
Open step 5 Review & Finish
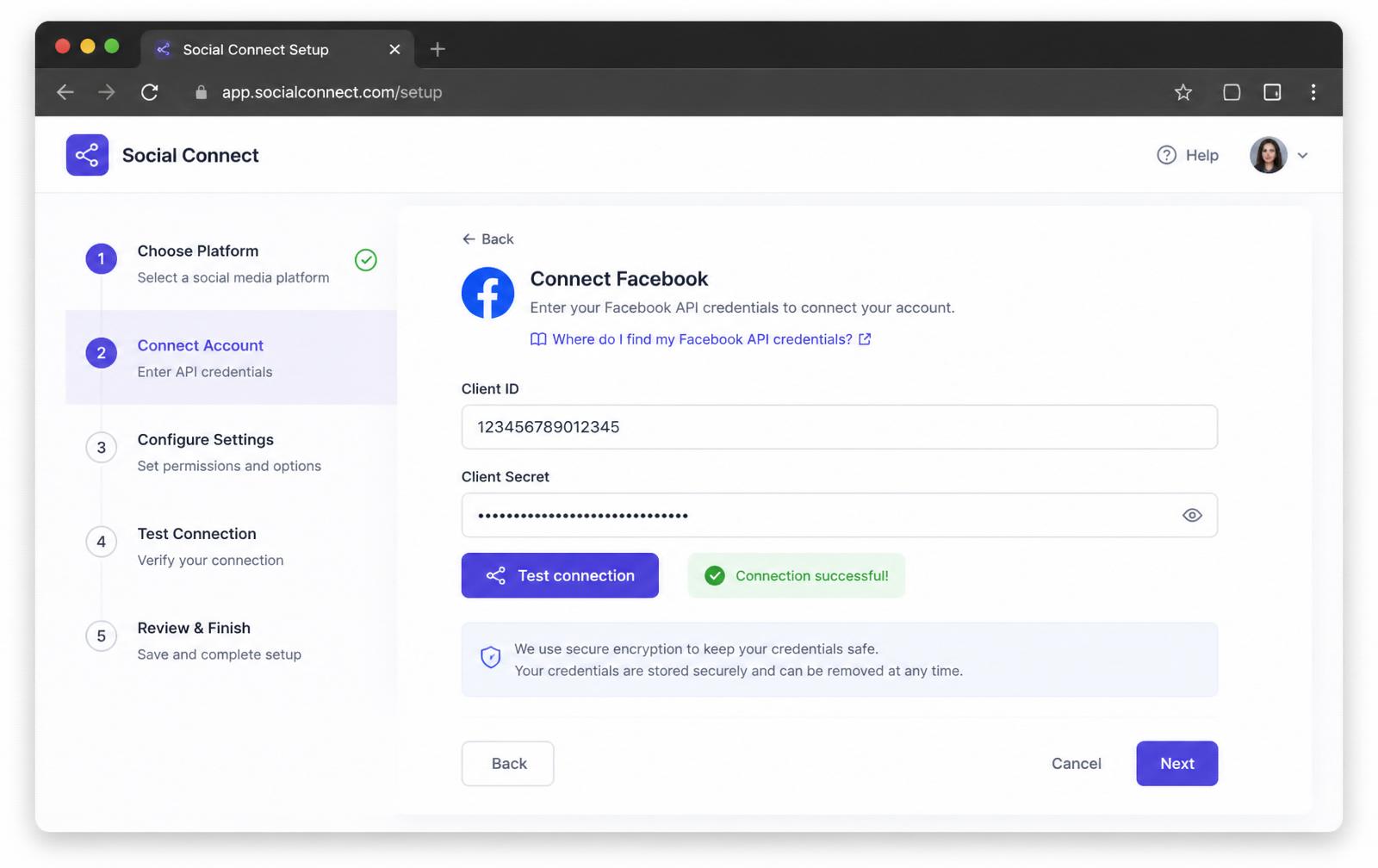coord(231,641)
